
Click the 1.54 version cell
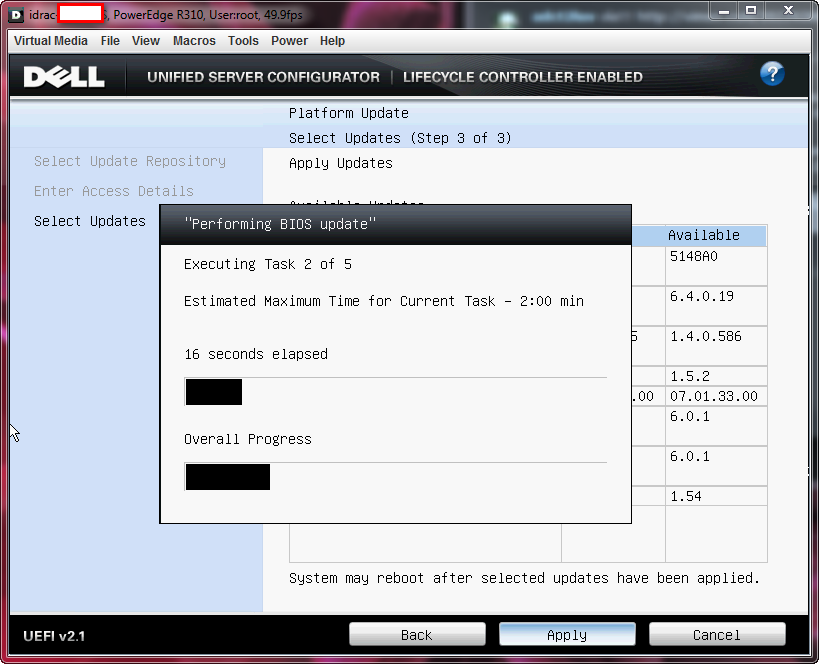(716, 496)
